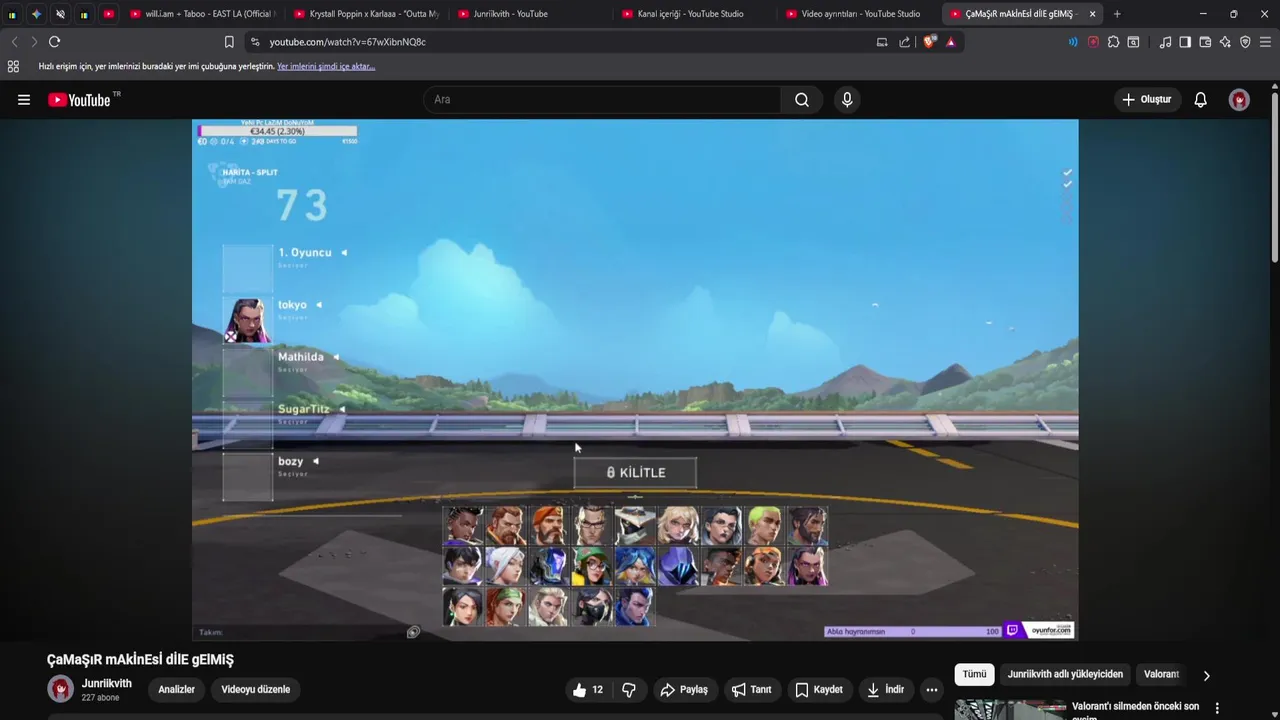
Task: Go forward in browser history
Action: tap(34, 42)
